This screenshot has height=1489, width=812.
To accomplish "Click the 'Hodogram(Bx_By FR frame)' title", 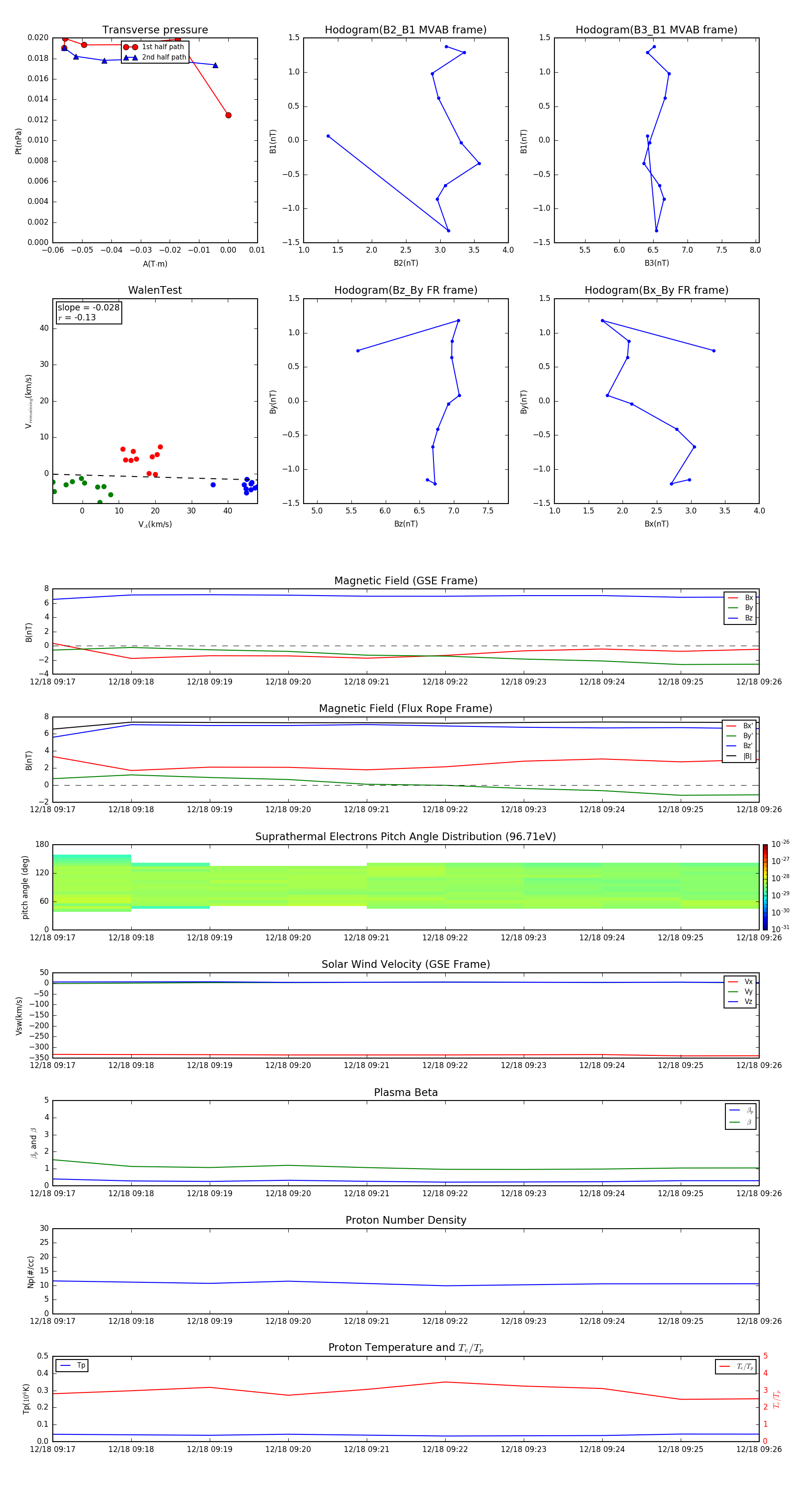I will pyautogui.click(x=656, y=290).
